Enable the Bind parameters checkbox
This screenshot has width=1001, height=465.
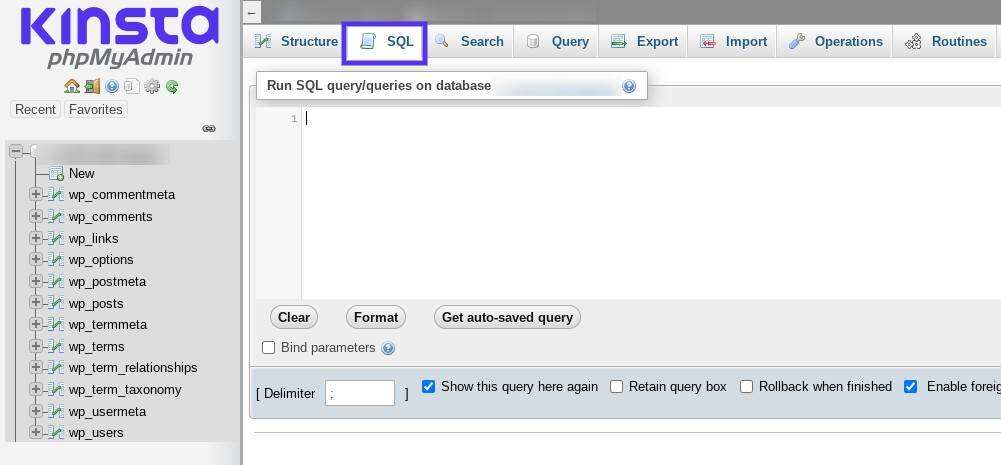pyautogui.click(x=268, y=348)
